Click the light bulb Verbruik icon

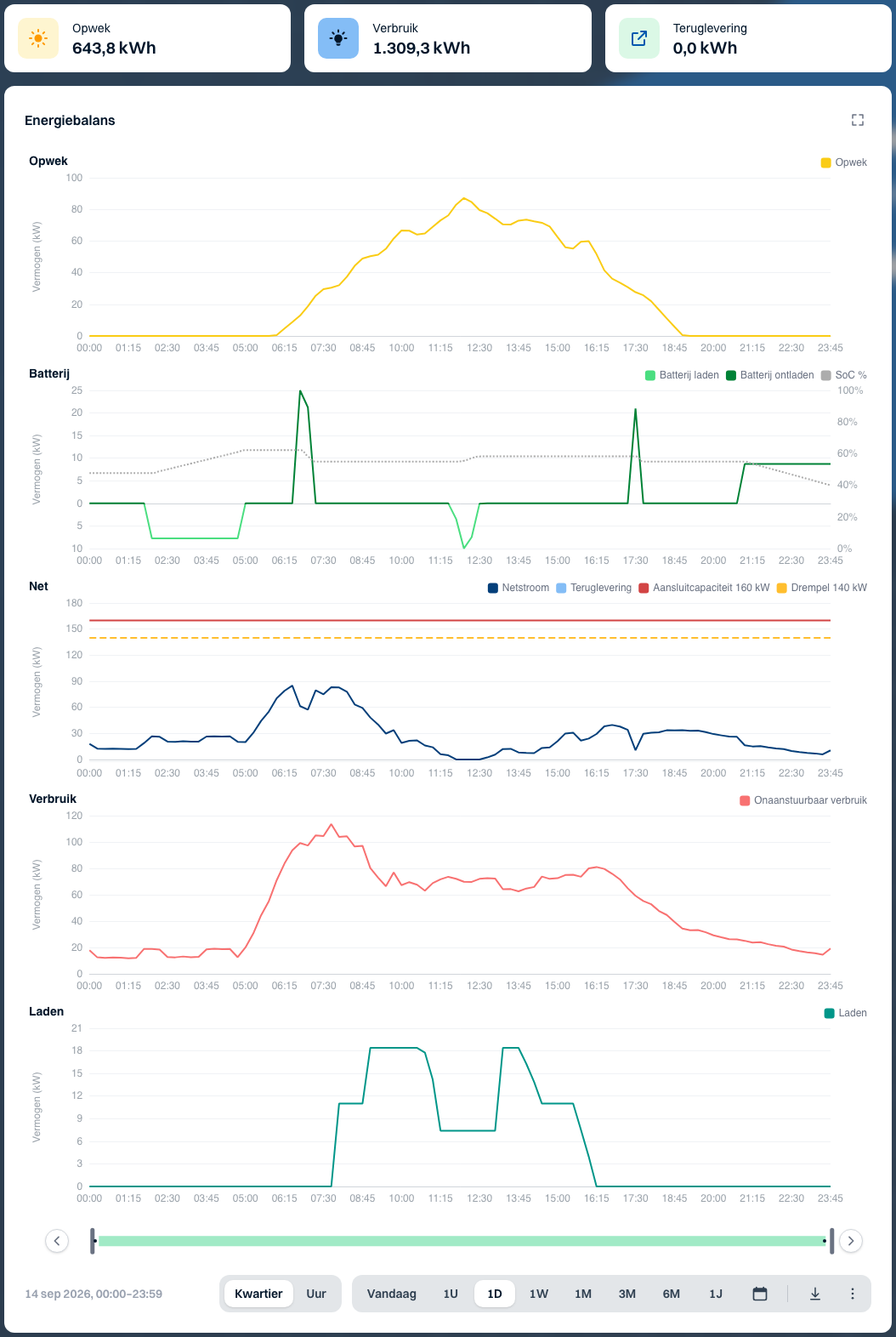[338, 38]
